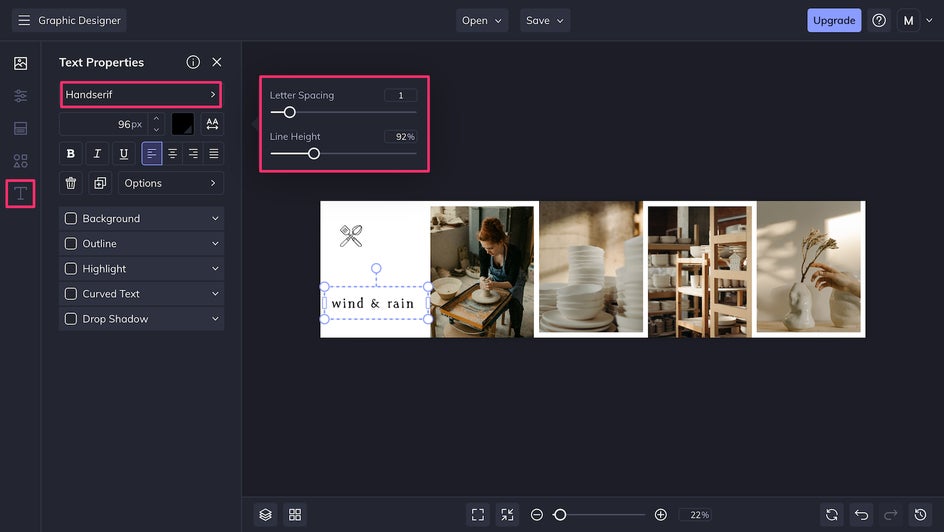Expand the Highlight section chevron
This screenshot has width=944, height=532.
point(215,268)
